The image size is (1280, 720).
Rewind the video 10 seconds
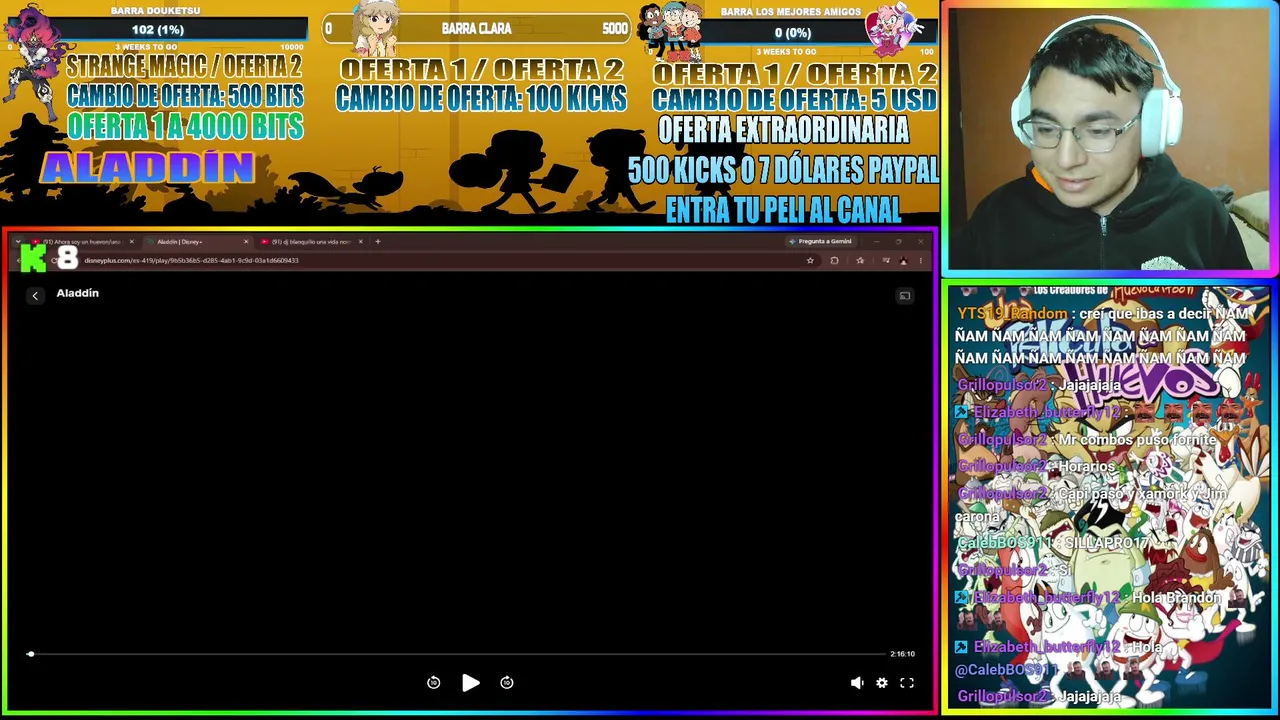pos(433,682)
